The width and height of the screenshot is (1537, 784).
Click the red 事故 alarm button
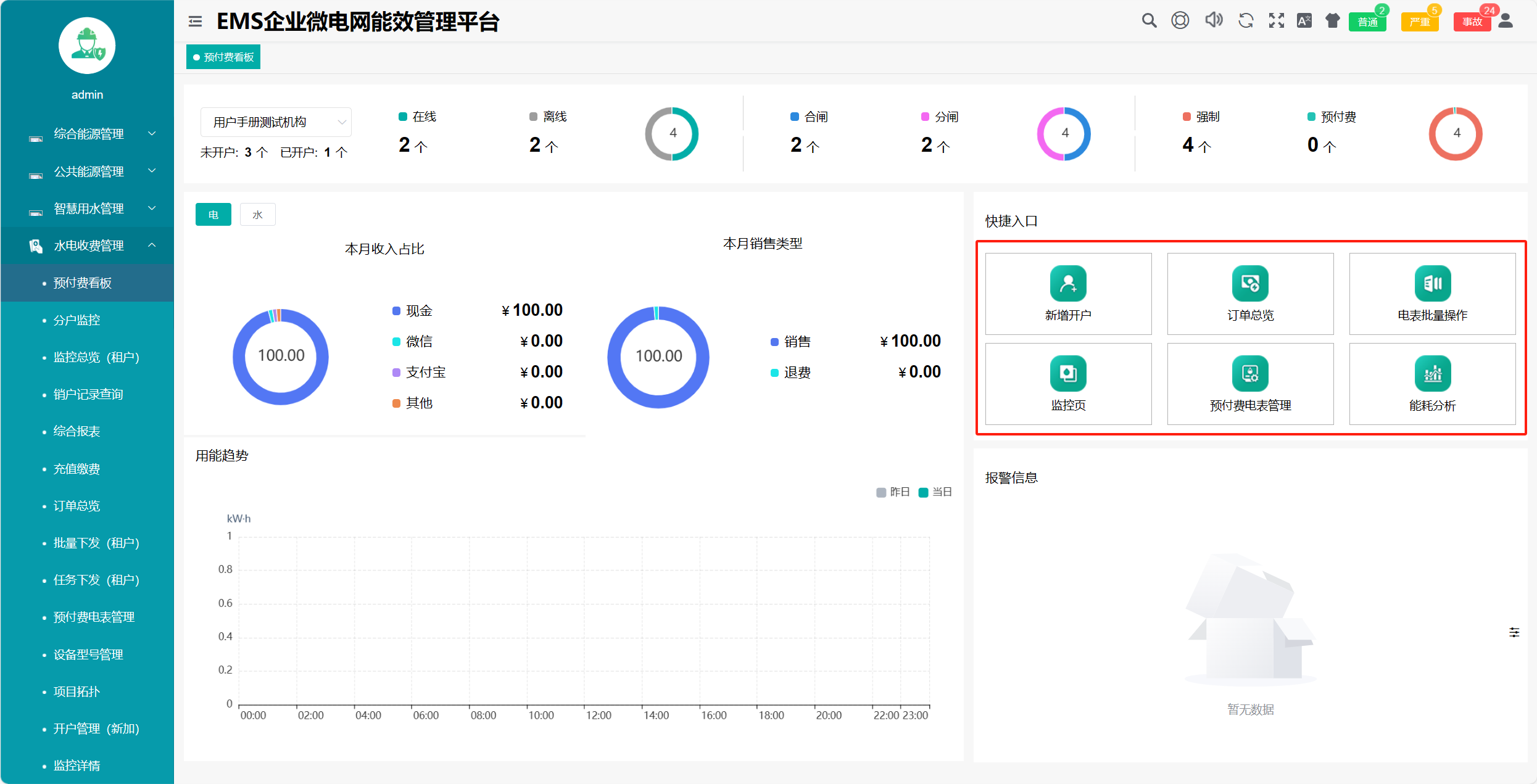tap(1472, 22)
